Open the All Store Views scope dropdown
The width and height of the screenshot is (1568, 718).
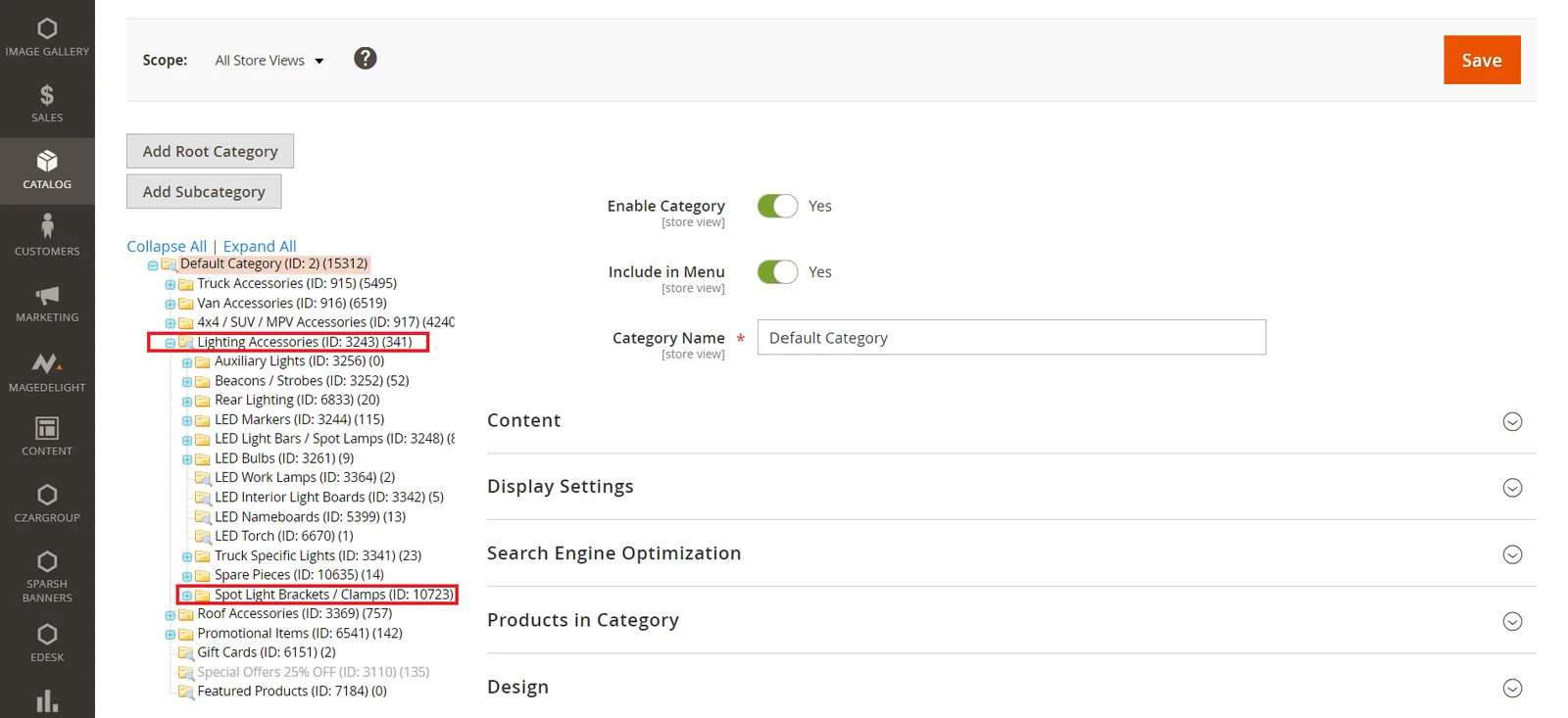(269, 61)
